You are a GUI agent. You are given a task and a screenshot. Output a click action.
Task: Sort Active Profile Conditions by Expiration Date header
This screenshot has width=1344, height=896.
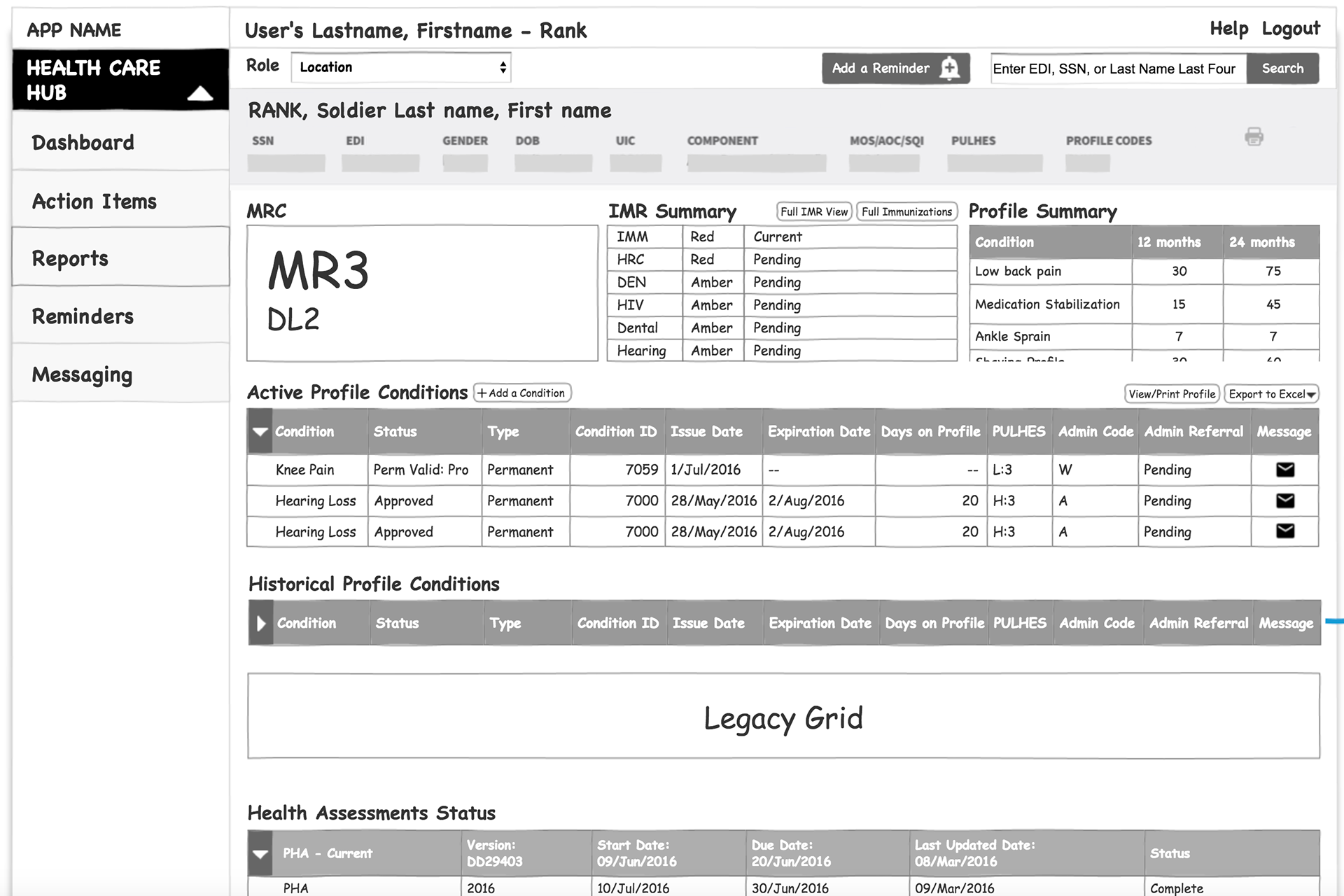(818, 431)
